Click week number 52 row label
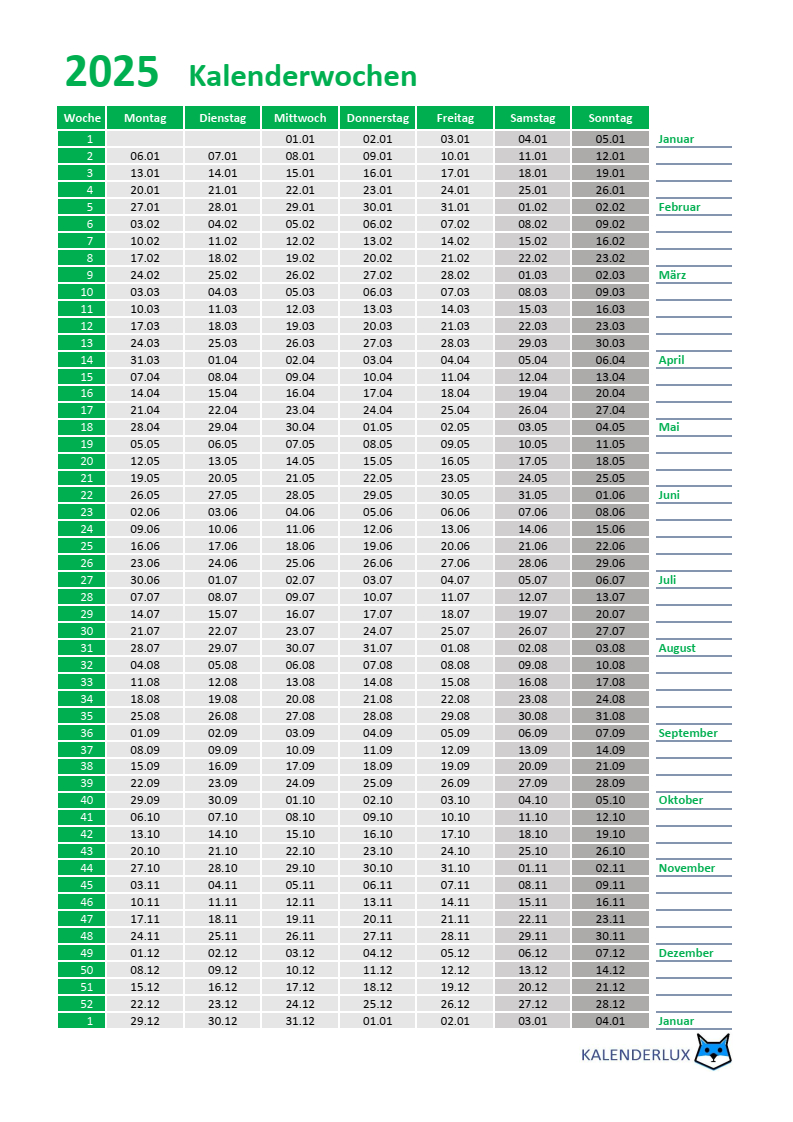The image size is (793, 1122). [87, 1004]
